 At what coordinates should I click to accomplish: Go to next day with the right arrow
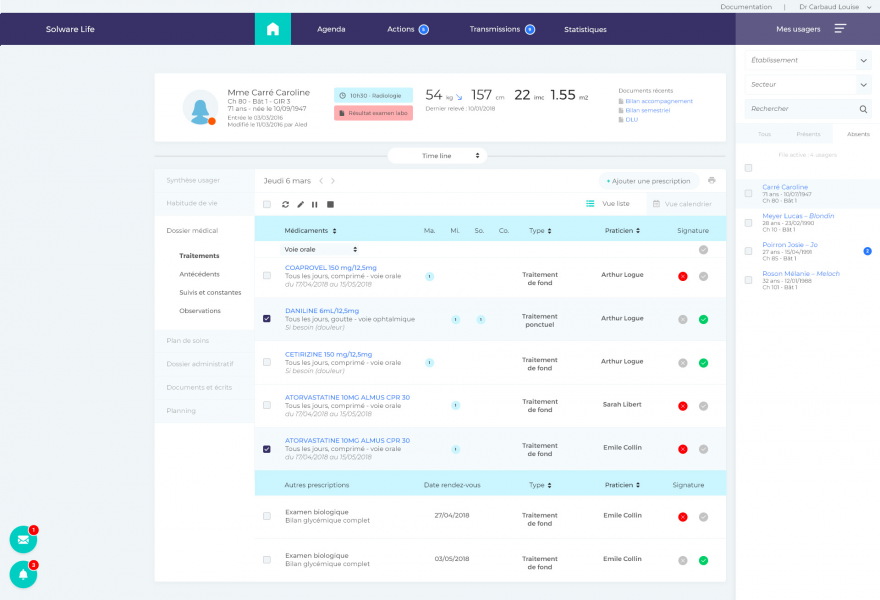click(x=333, y=181)
